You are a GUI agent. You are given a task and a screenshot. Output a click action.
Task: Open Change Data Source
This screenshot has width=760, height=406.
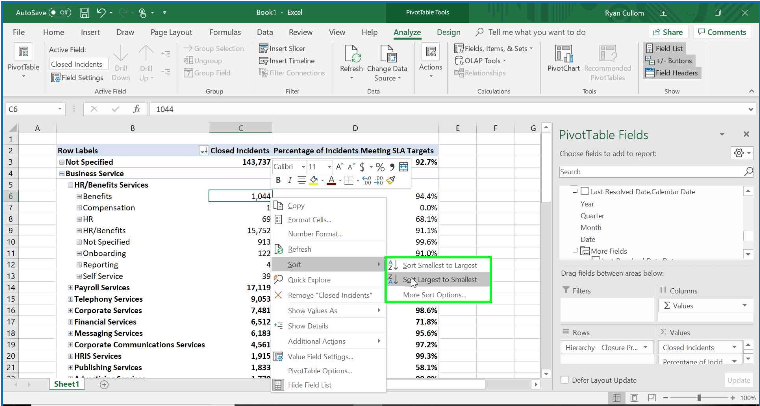click(x=387, y=63)
